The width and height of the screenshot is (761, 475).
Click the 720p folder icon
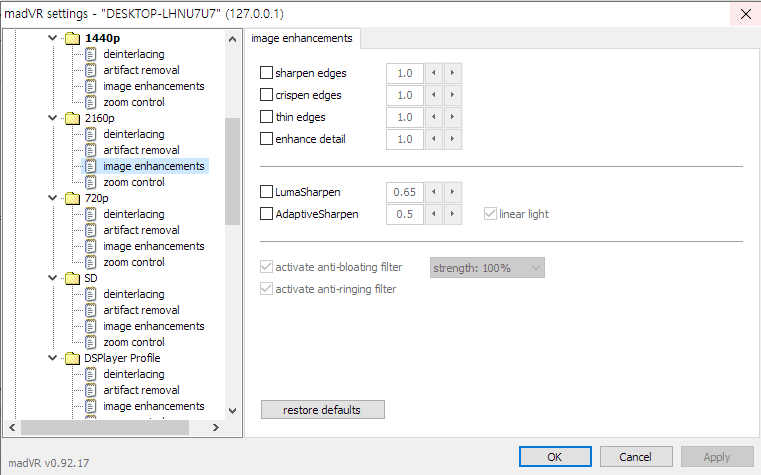(72, 198)
